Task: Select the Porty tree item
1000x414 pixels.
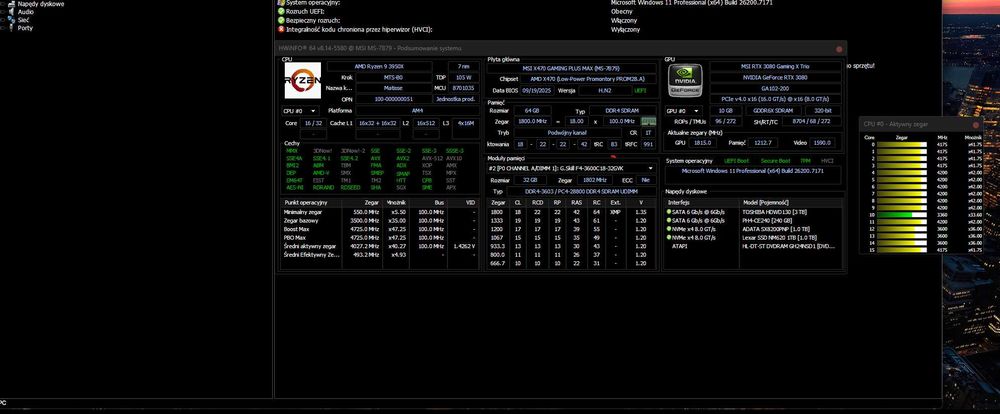Action: pyautogui.click(x=26, y=28)
